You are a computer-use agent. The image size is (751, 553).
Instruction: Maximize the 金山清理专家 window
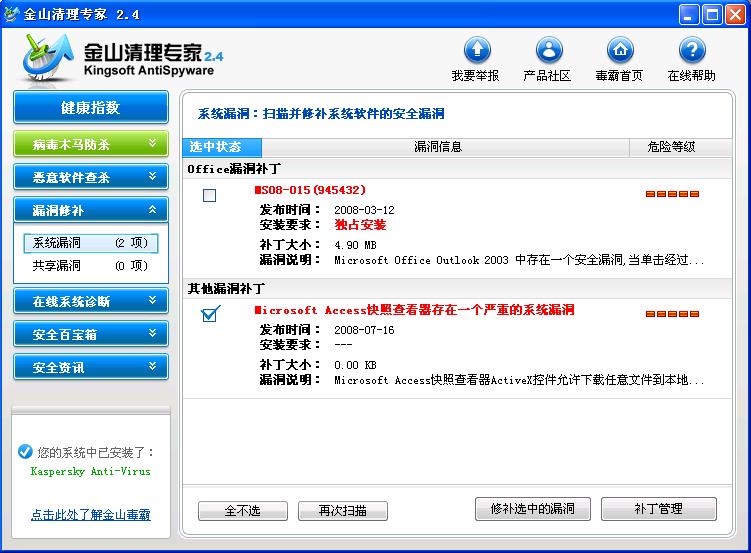[x=712, y=15]
